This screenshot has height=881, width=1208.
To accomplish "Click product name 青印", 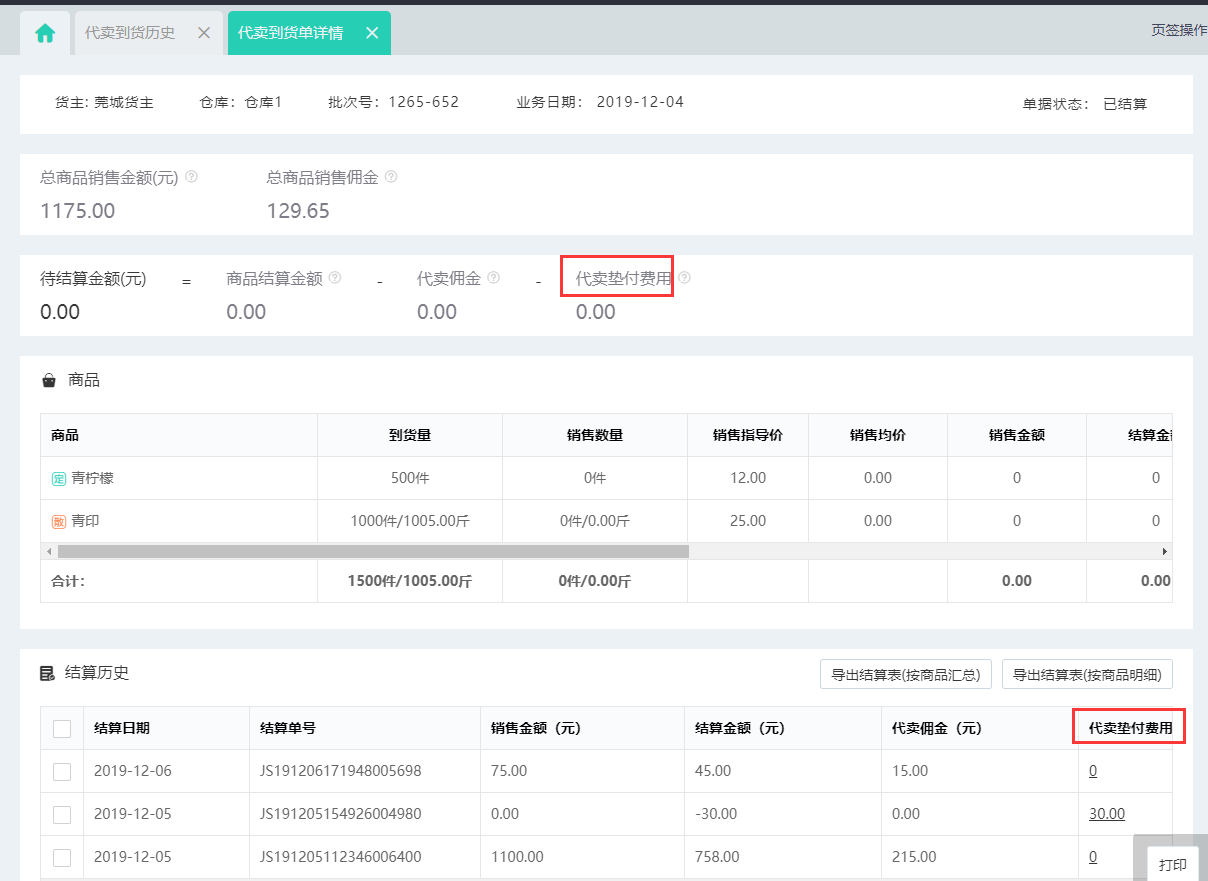I will pyautogui.click(x=85, y=521).
